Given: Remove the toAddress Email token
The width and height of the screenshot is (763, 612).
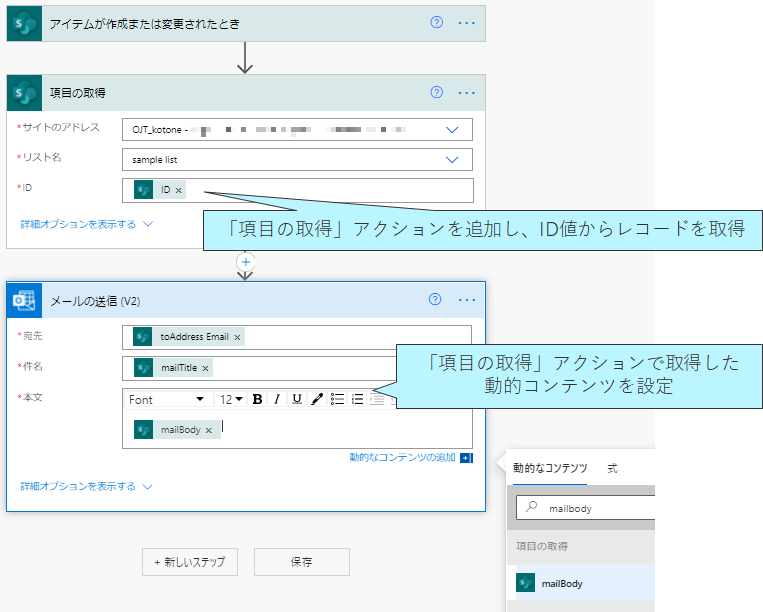Looking at the screenshot, I should [237, 337].
